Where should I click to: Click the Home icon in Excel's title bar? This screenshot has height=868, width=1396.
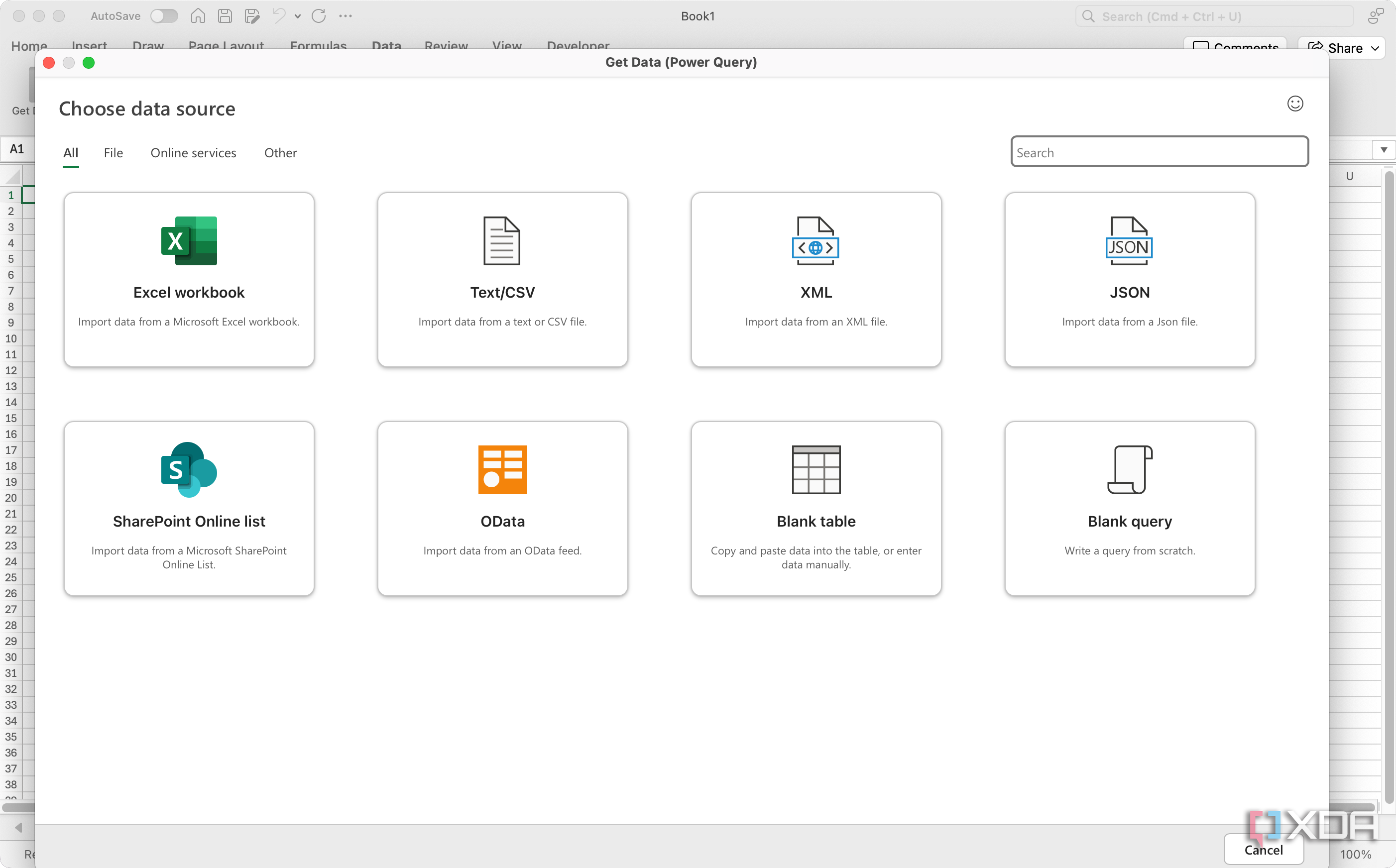coord(198,16)
